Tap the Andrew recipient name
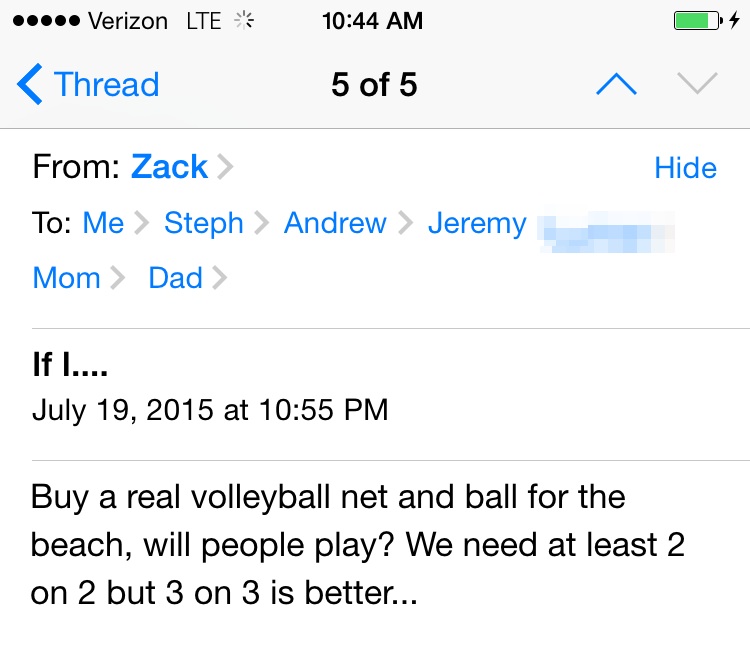 (x=335, y=223)
